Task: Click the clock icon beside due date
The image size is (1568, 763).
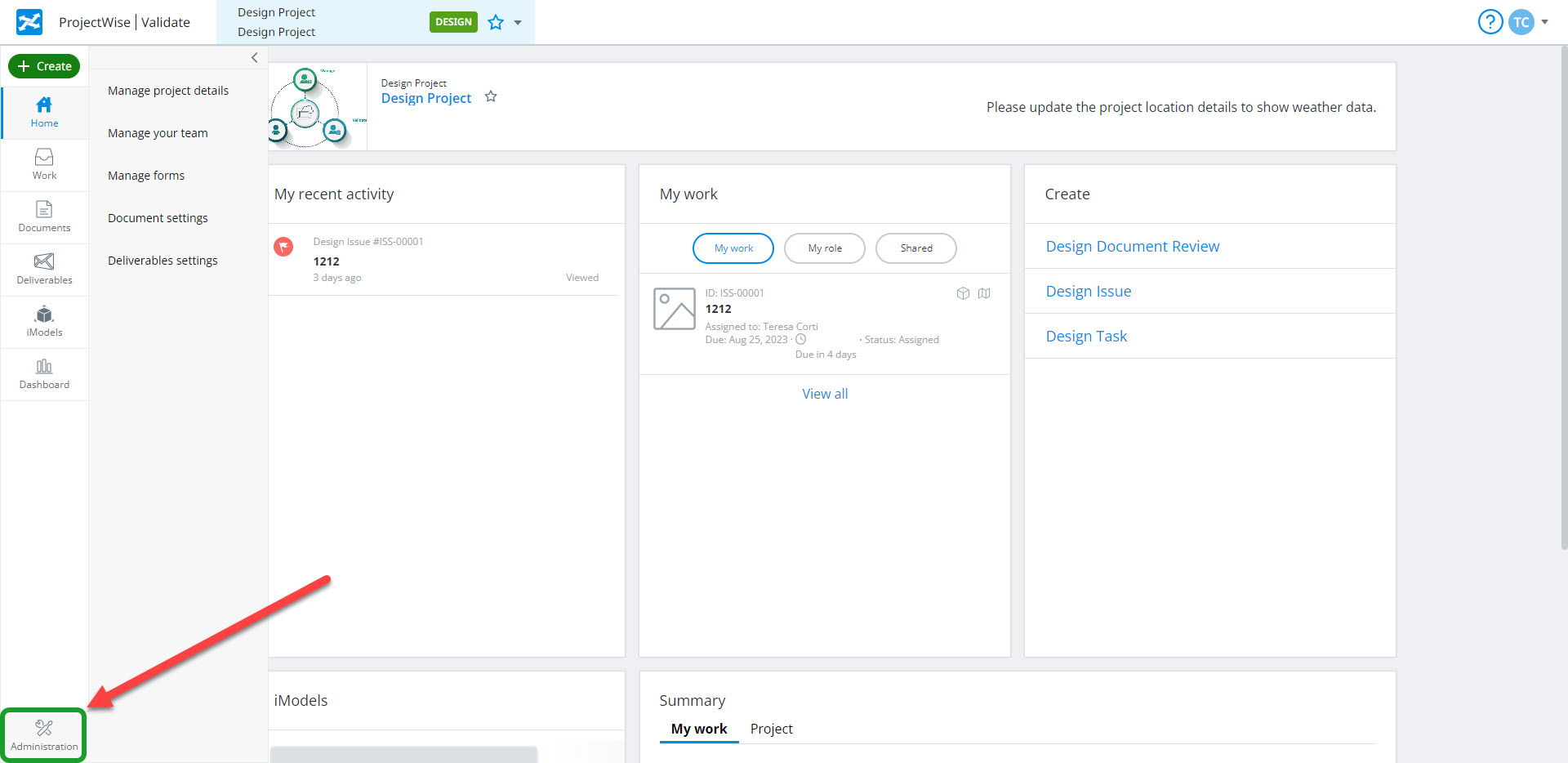Action: (801, 339)
